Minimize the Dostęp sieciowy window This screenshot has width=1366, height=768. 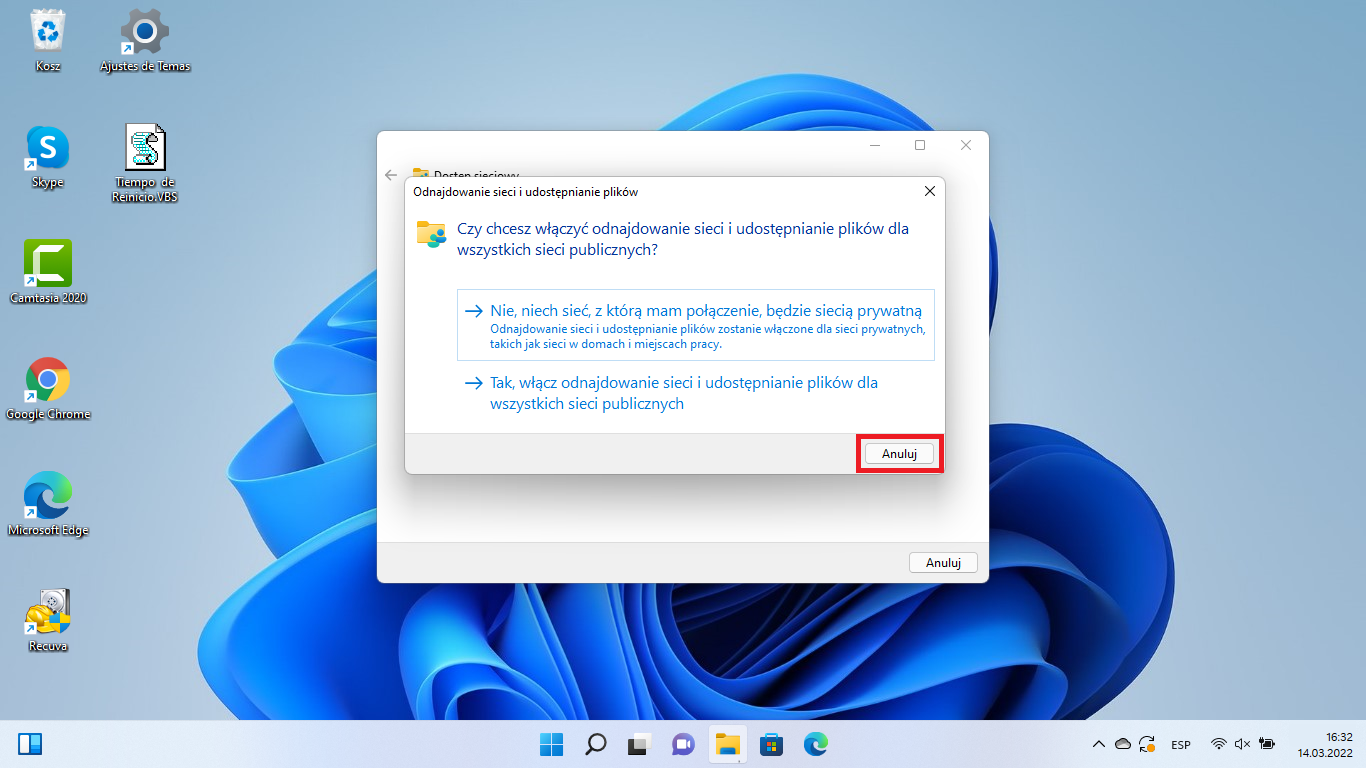875,145
